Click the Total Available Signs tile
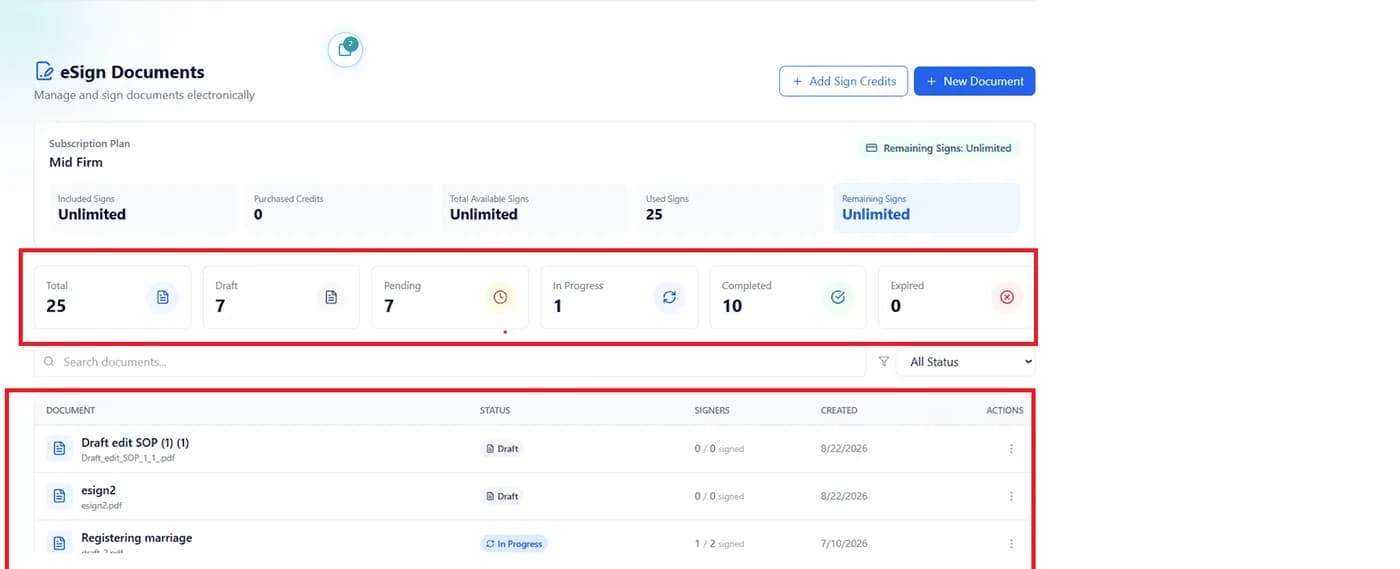This screenshot has width=1400, height=569. pyautogui.click(x=534, y=208)
